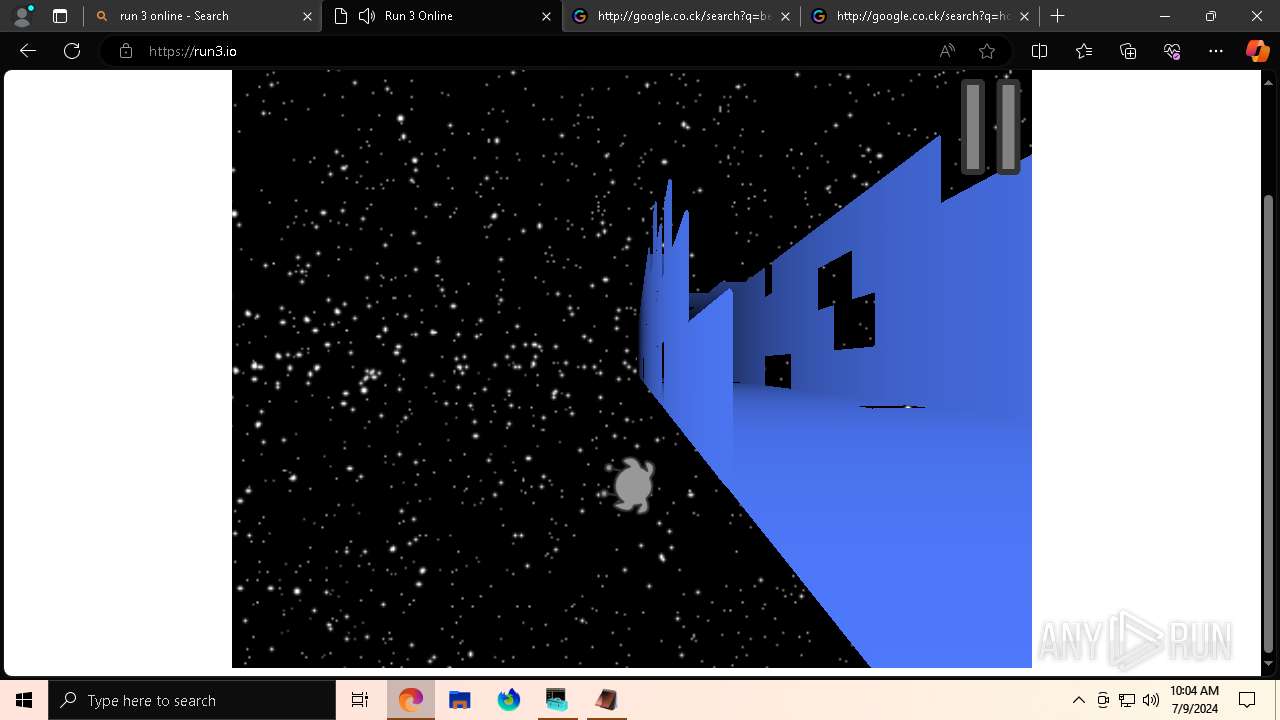Click the gray runner character
This screenshot has width=1280, height=720.
click(x=632, y=485)
